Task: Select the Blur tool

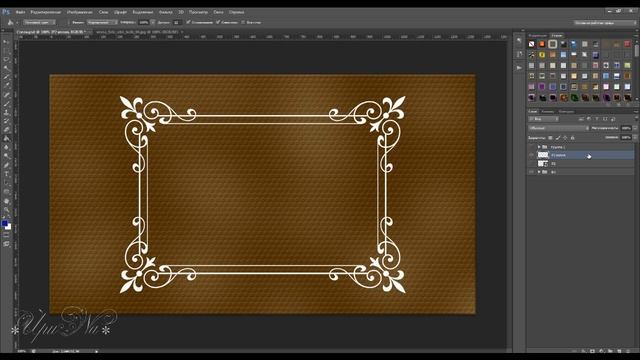Action: [6, 148]
